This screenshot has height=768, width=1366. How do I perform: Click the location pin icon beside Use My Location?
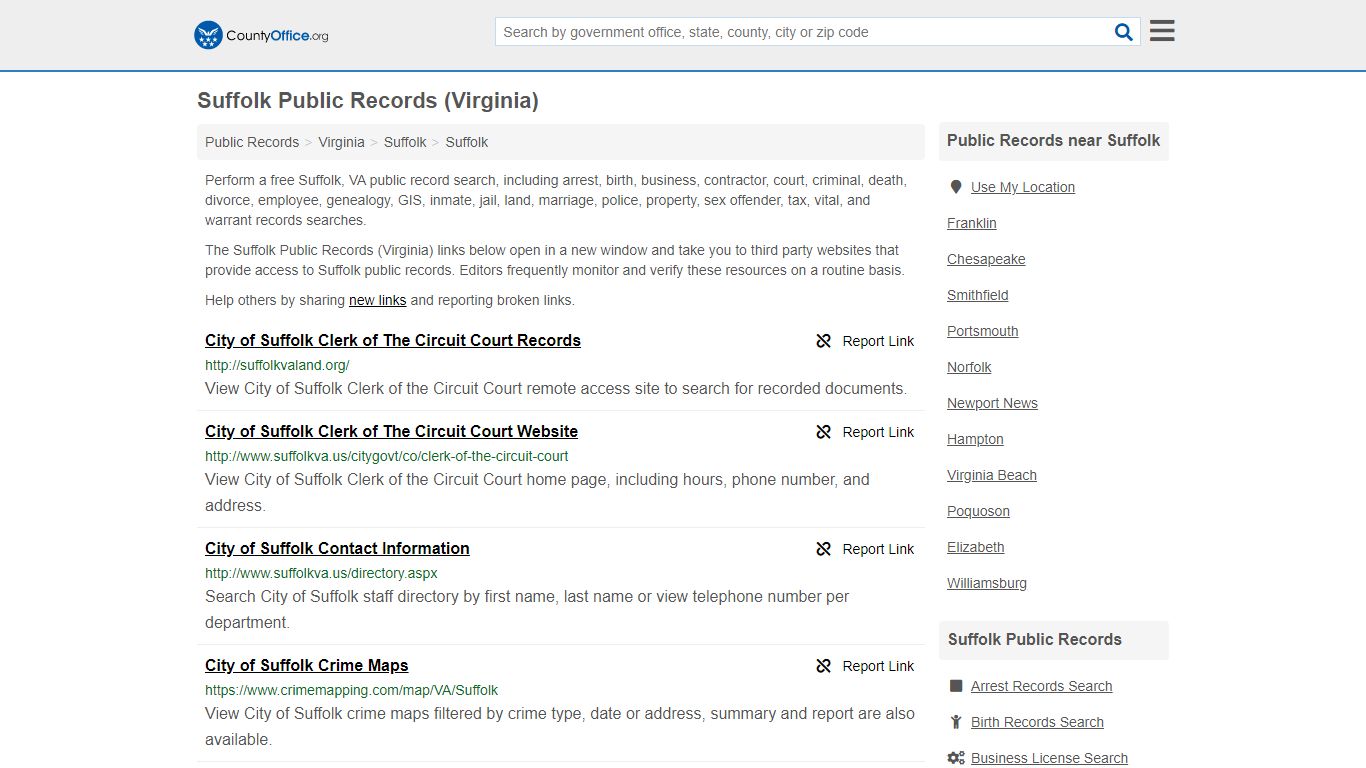pos(956,187)
